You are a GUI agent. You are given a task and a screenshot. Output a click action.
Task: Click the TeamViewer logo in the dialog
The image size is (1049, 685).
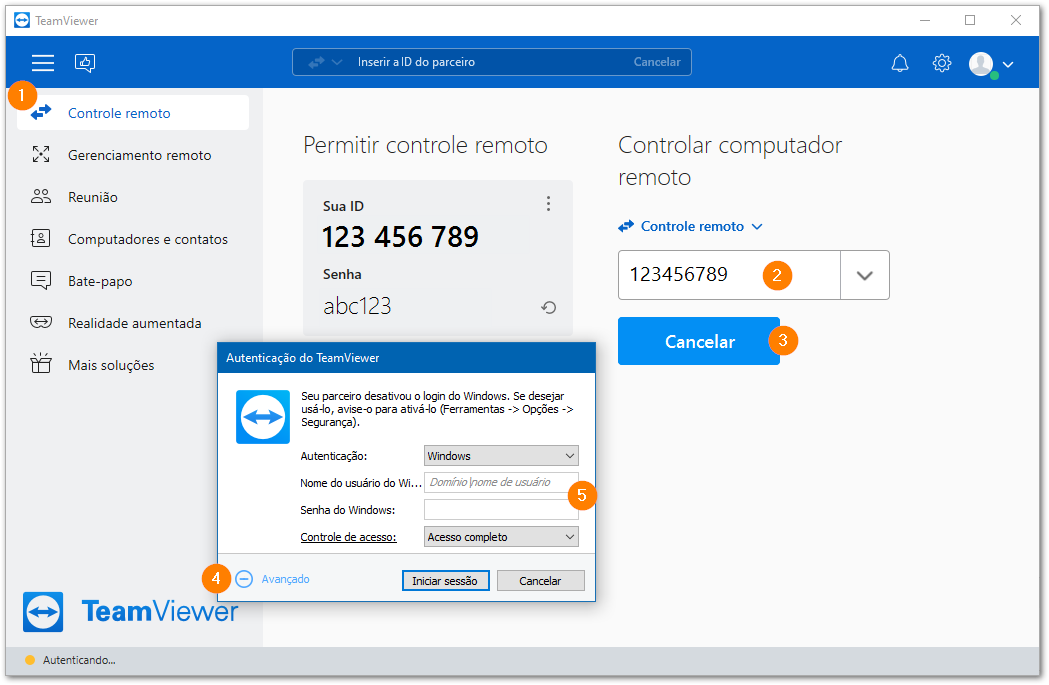click(263, 417)
